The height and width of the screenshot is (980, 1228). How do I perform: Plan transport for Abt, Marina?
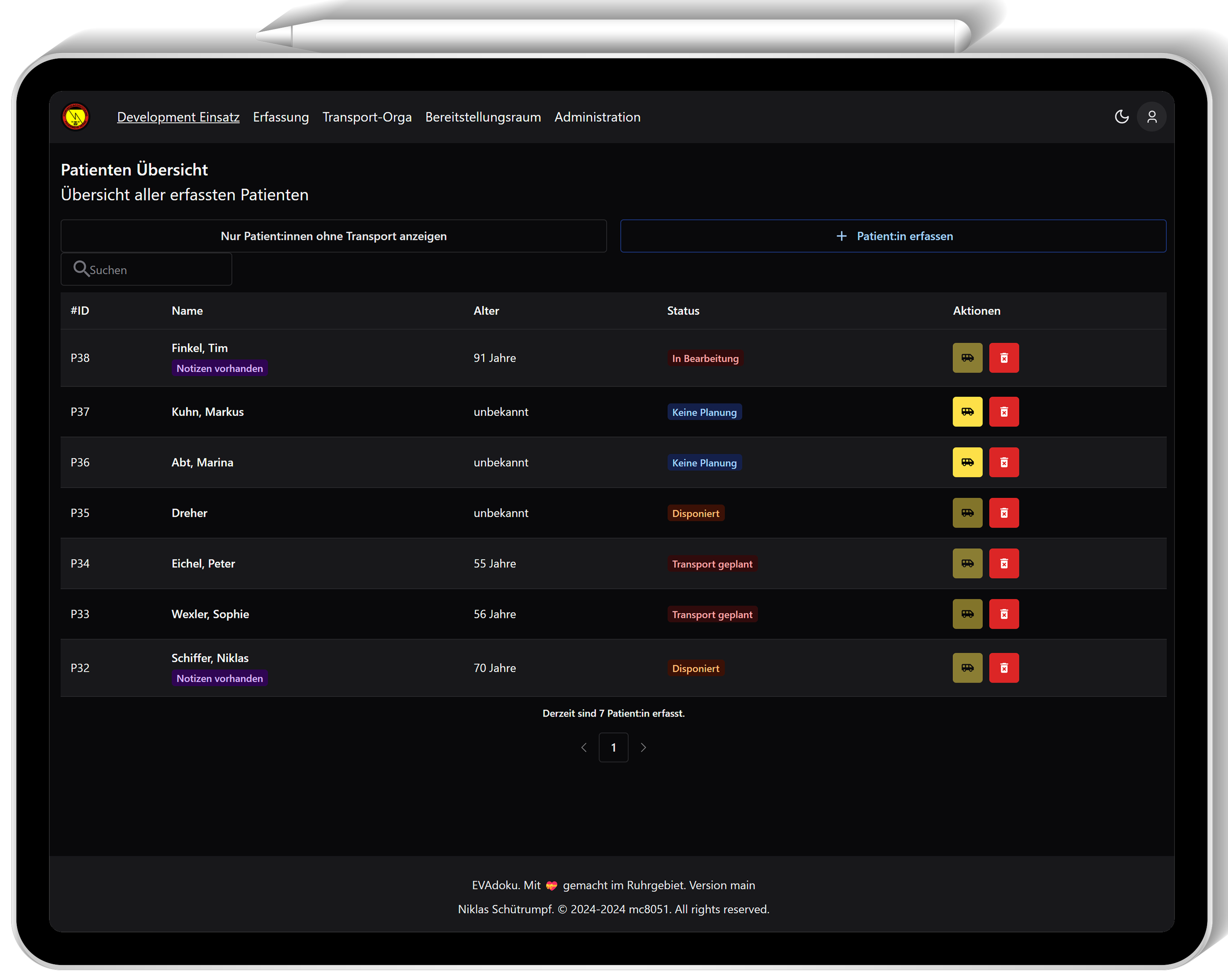(x=967, y=462)
